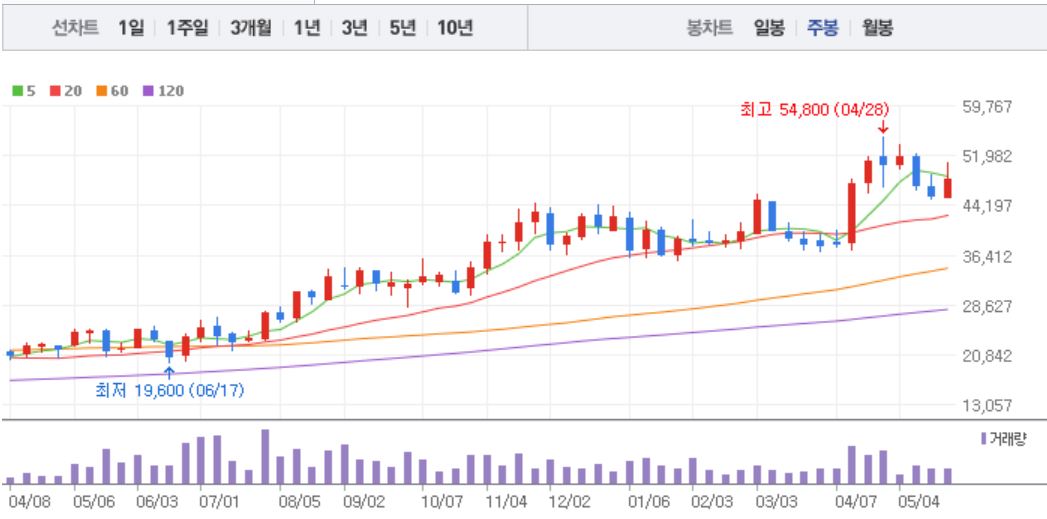Click the 08/05 date axis label
This screenshot has height=519, width=1047.
pyautogui.click(x=300, y=502)
